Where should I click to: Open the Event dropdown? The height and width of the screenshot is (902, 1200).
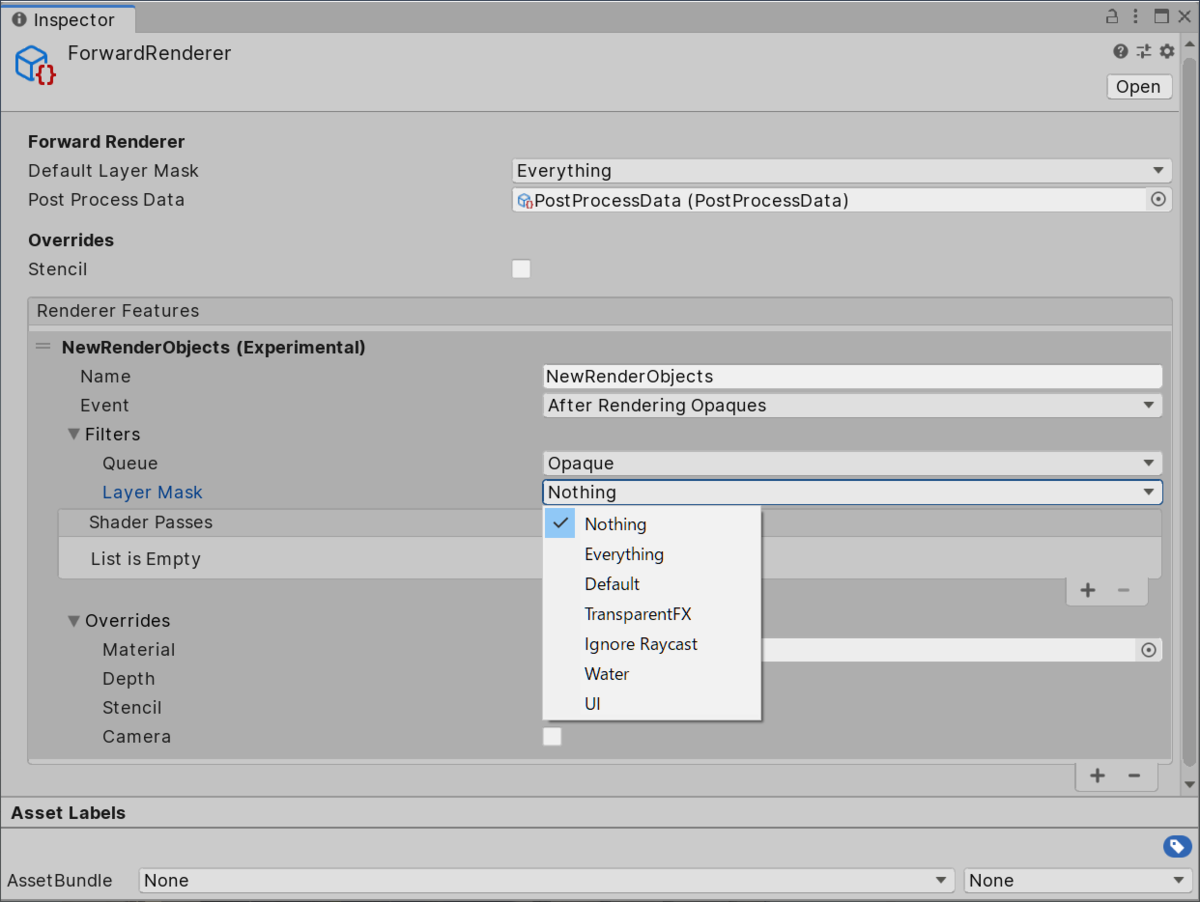tap(853, 405)
